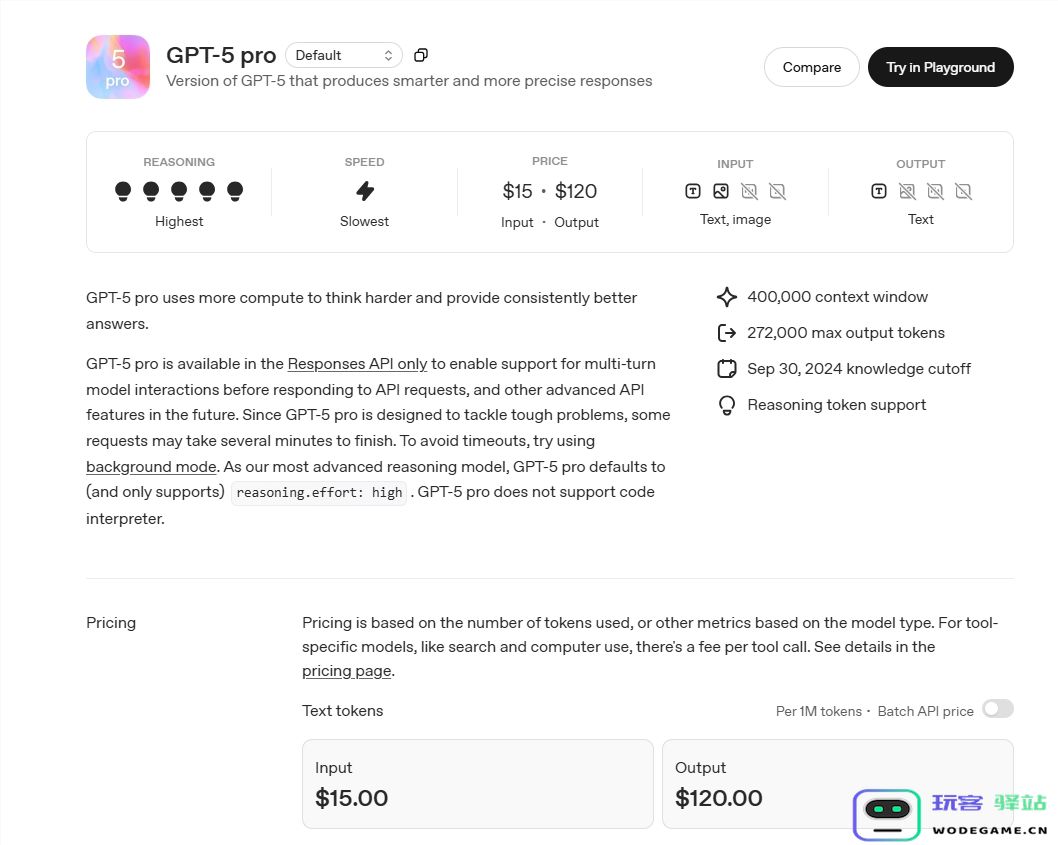Click the text output icon

(x=879, y=191)
